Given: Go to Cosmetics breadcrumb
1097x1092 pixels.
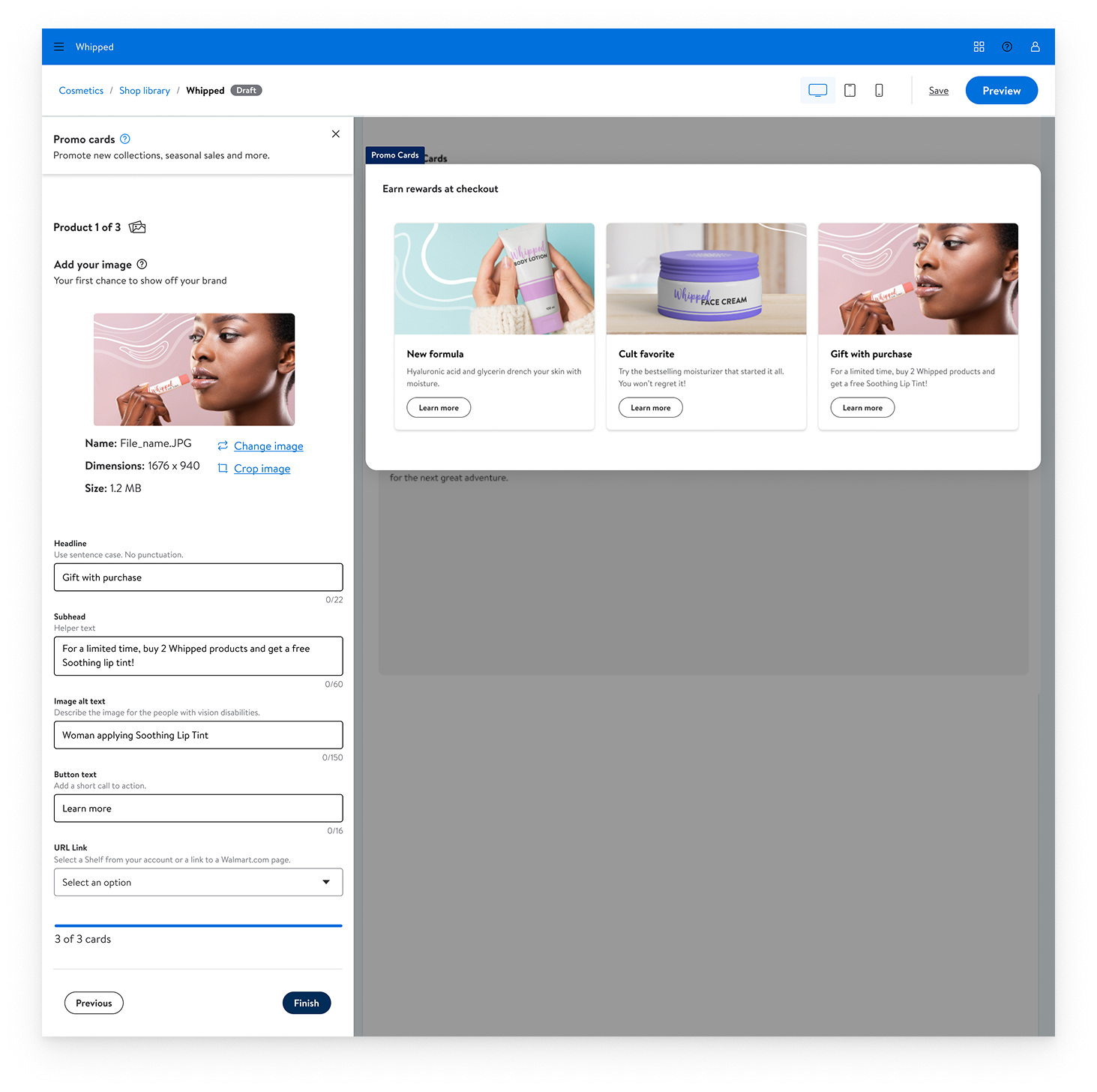Looking at the screenshot, I should tap(81, 91).
